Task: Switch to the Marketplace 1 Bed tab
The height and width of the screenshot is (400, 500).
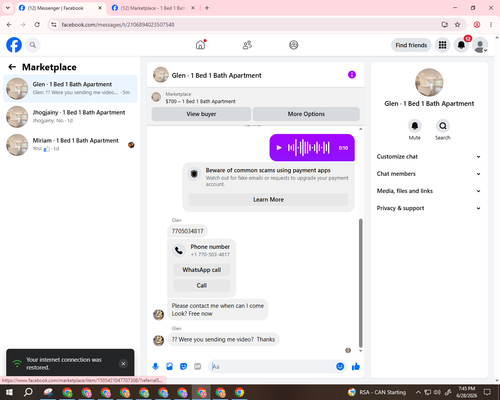Action: 153,8
